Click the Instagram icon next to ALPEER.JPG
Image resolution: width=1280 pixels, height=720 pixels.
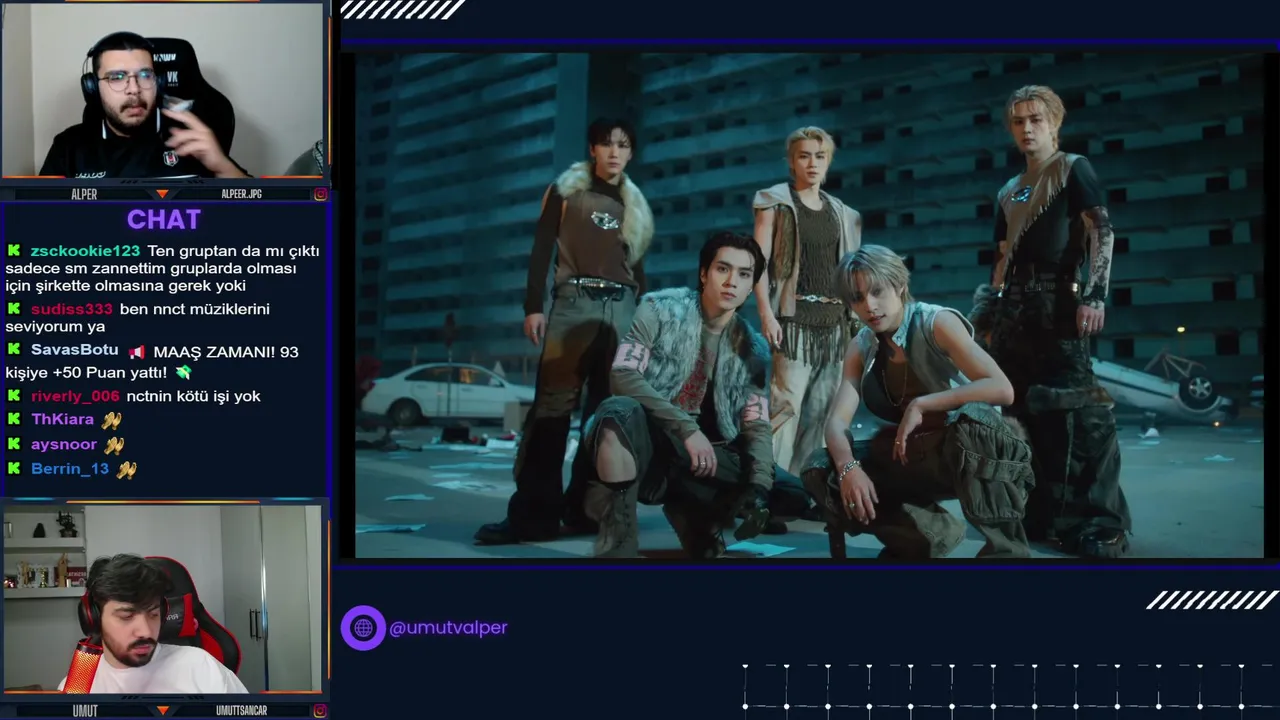320,194
